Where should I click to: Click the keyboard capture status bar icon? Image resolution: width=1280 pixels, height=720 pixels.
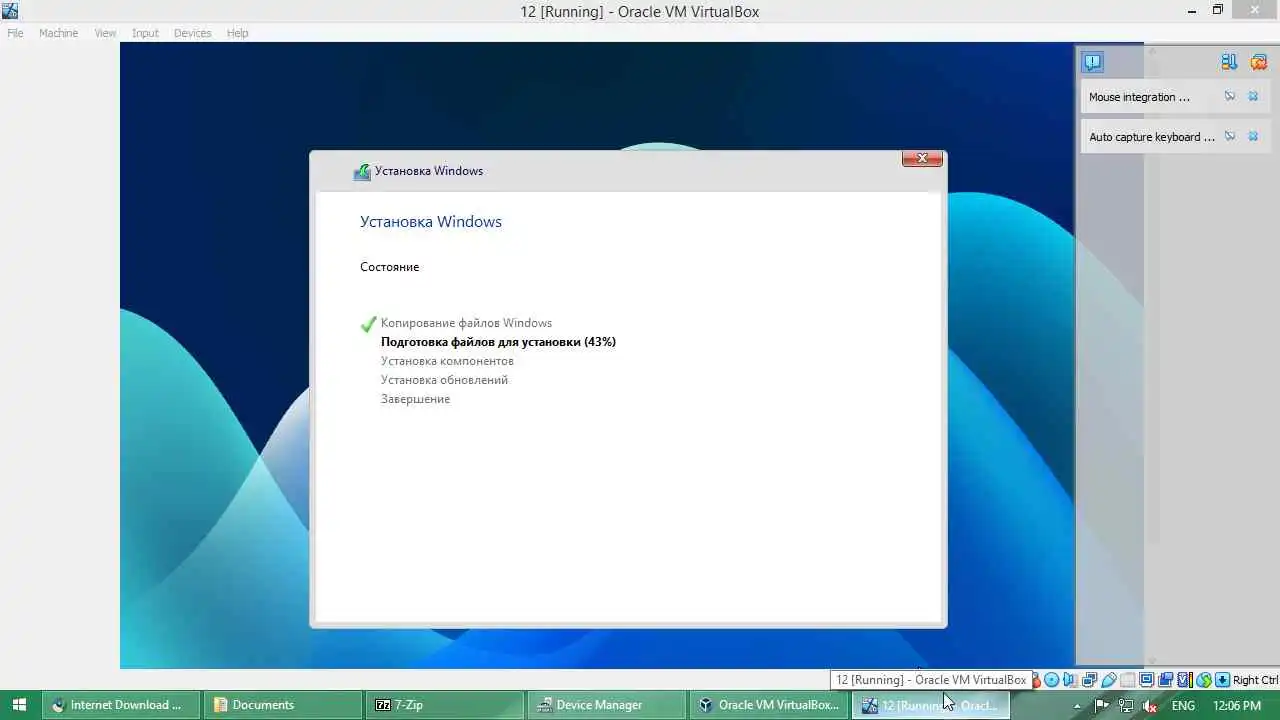click(1222, 680)
